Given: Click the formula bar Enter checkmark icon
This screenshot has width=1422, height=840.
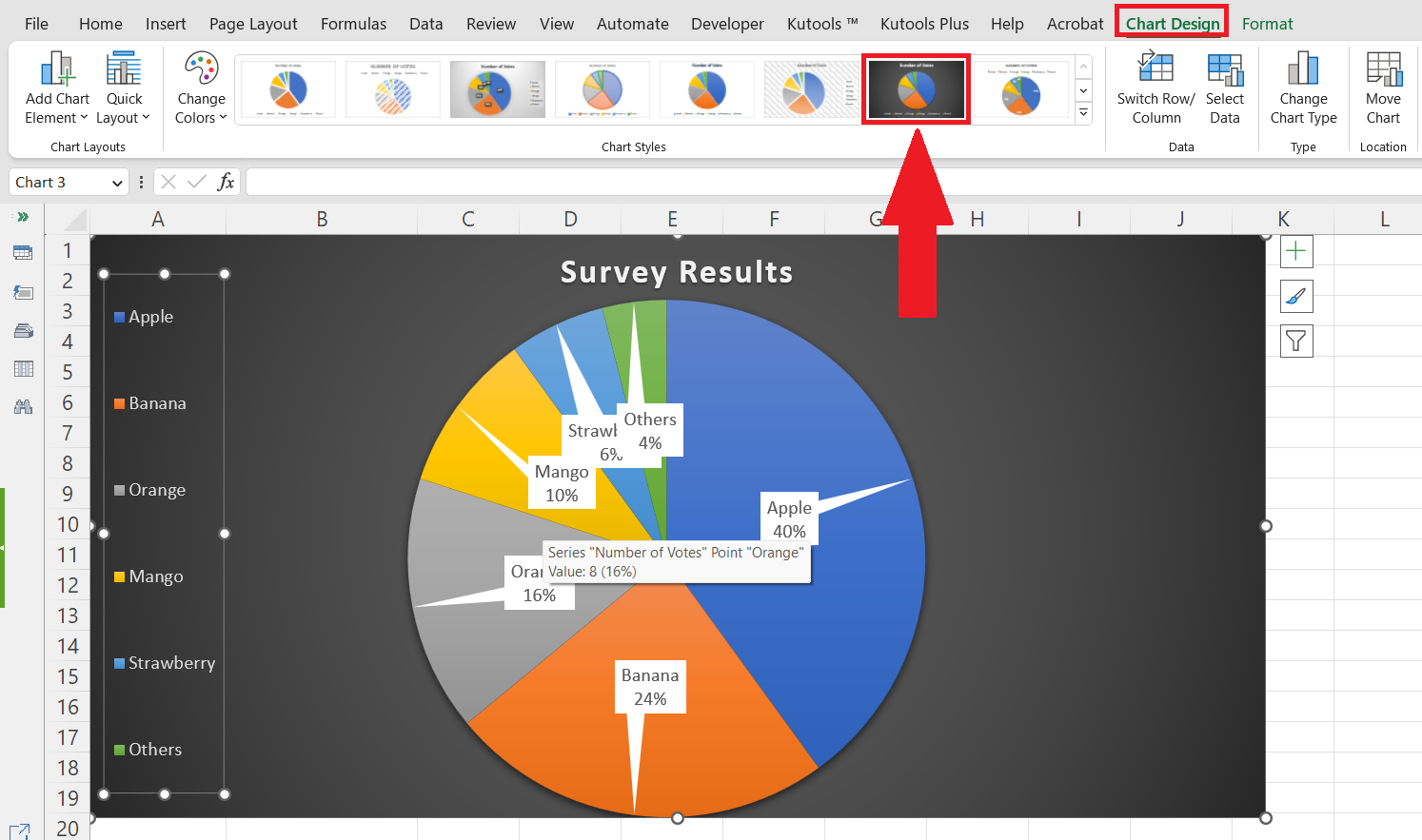Looking at the screenshot, I should pos(197,182).
